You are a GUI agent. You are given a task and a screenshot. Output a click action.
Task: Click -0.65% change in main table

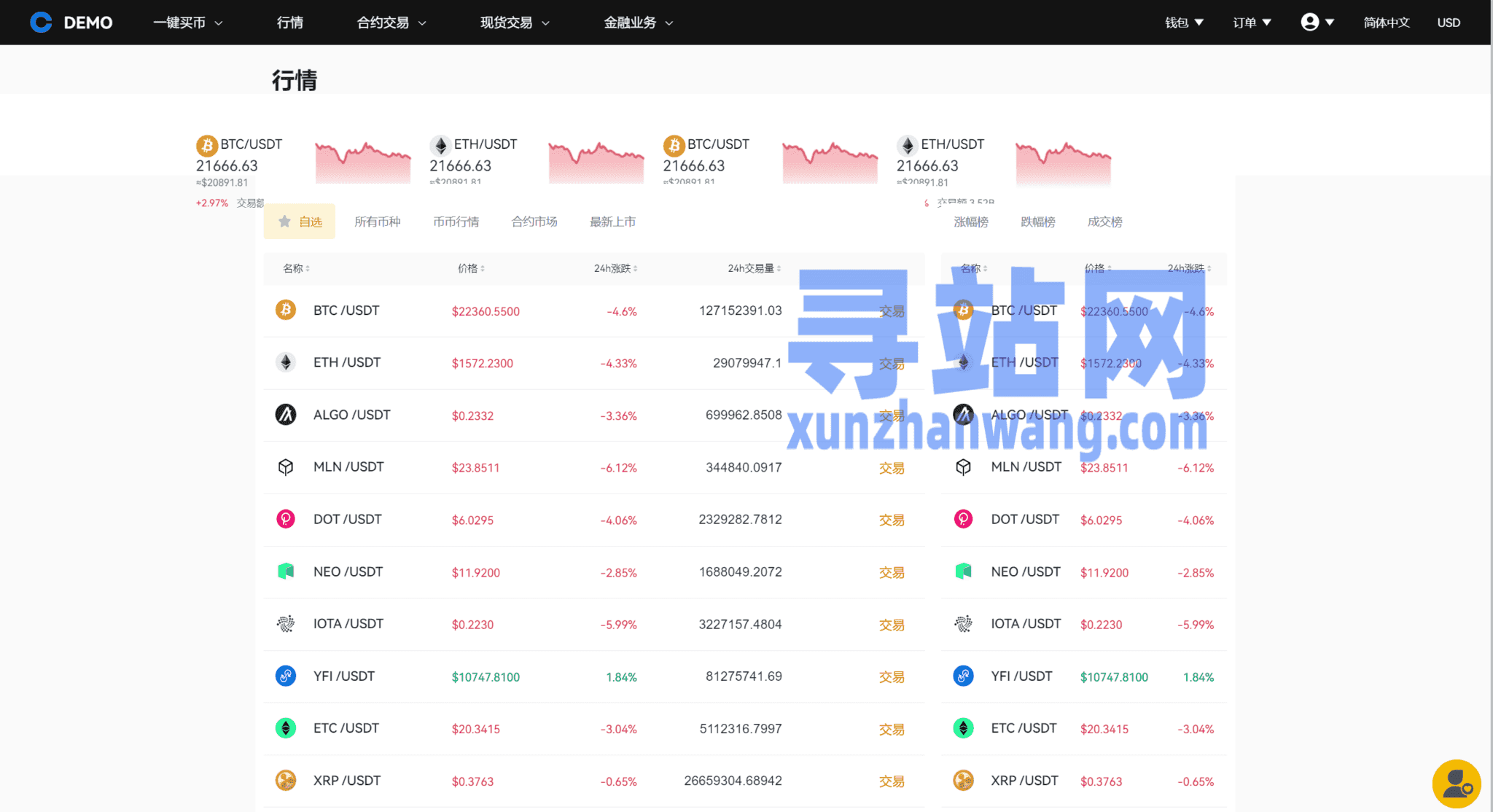(619, 781)
